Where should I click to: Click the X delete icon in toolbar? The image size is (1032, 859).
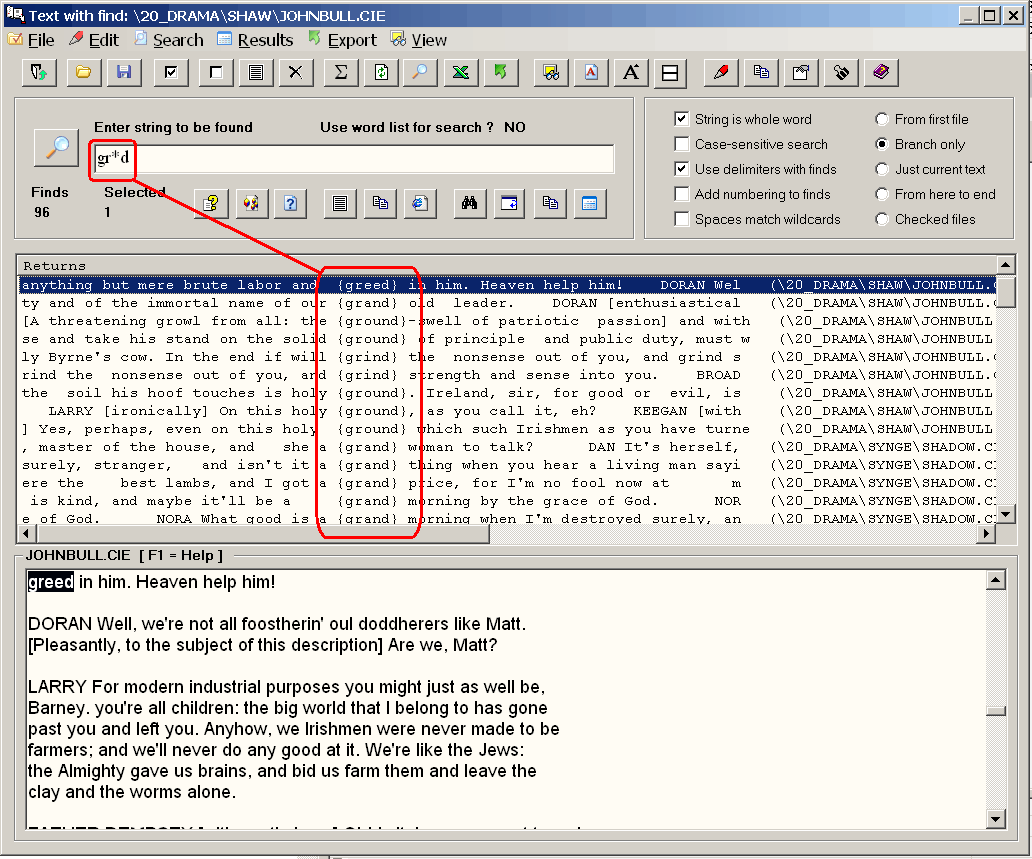click(295, 72)
